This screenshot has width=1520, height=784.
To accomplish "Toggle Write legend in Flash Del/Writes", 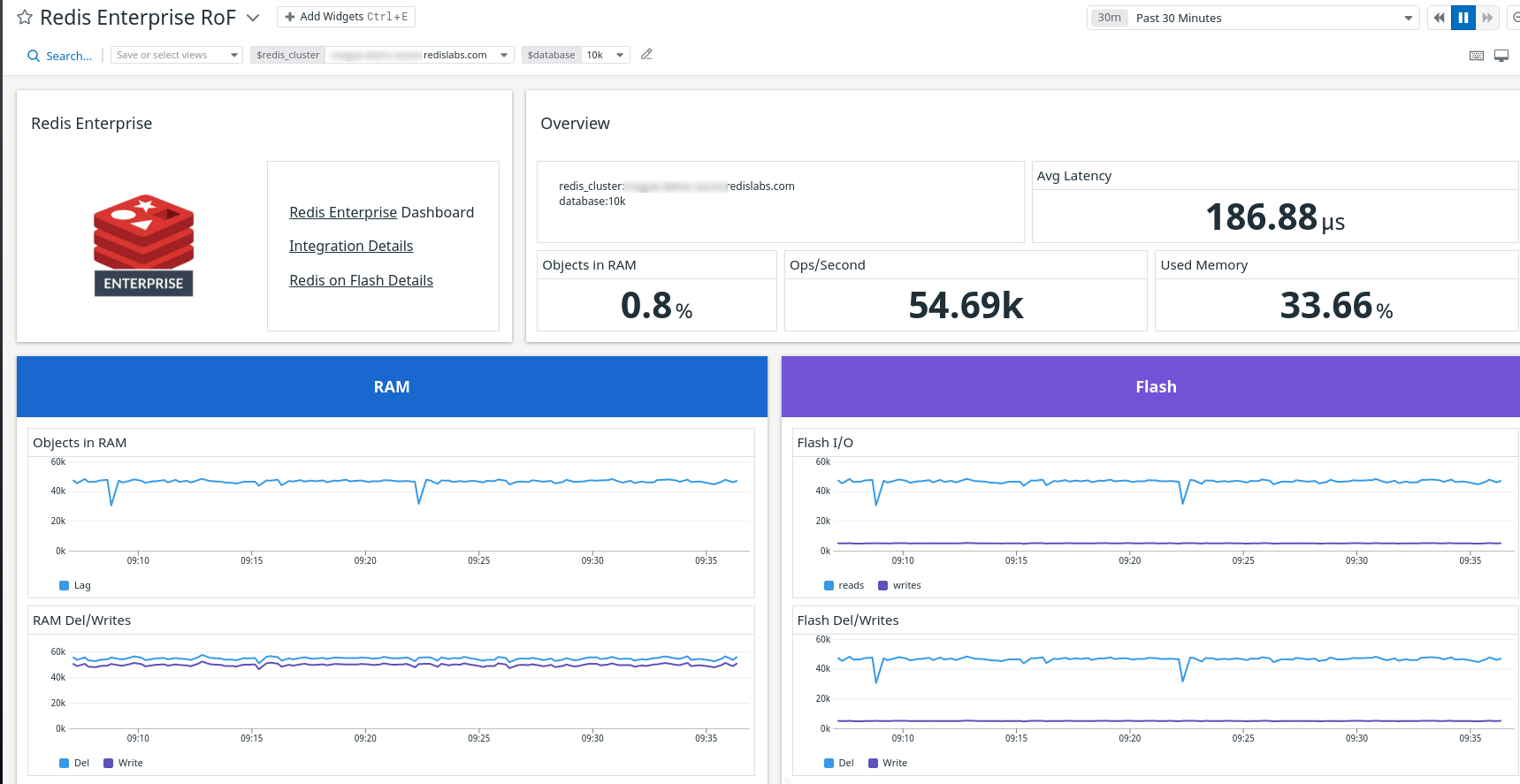I will [x=888, y=763].
